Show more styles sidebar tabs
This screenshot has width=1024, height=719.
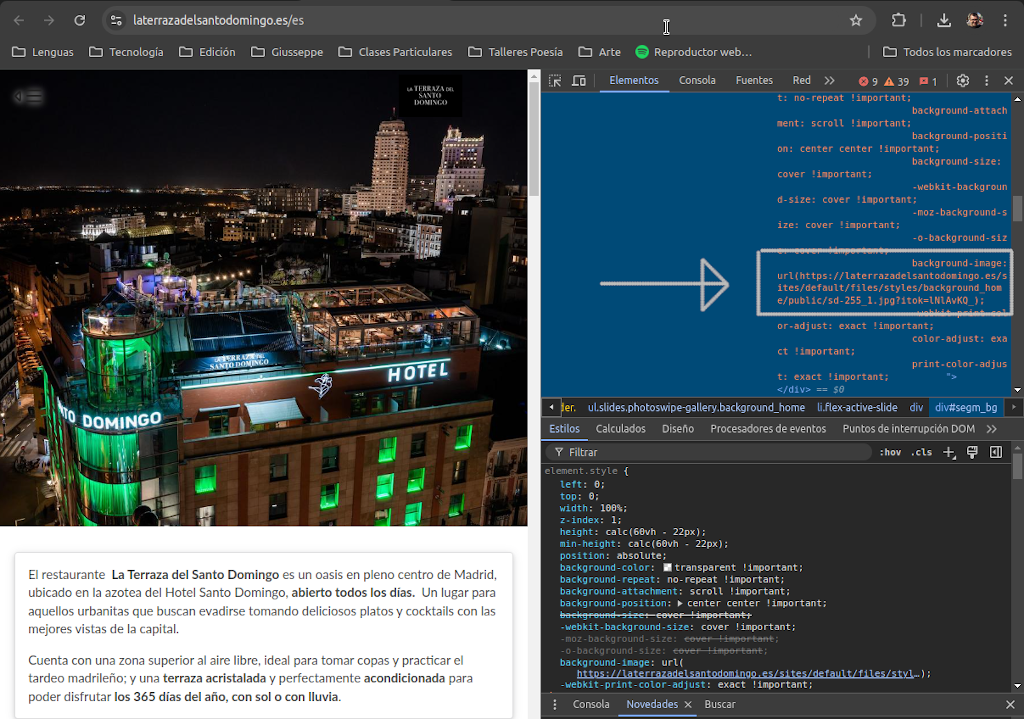click(x=992, y=429)
